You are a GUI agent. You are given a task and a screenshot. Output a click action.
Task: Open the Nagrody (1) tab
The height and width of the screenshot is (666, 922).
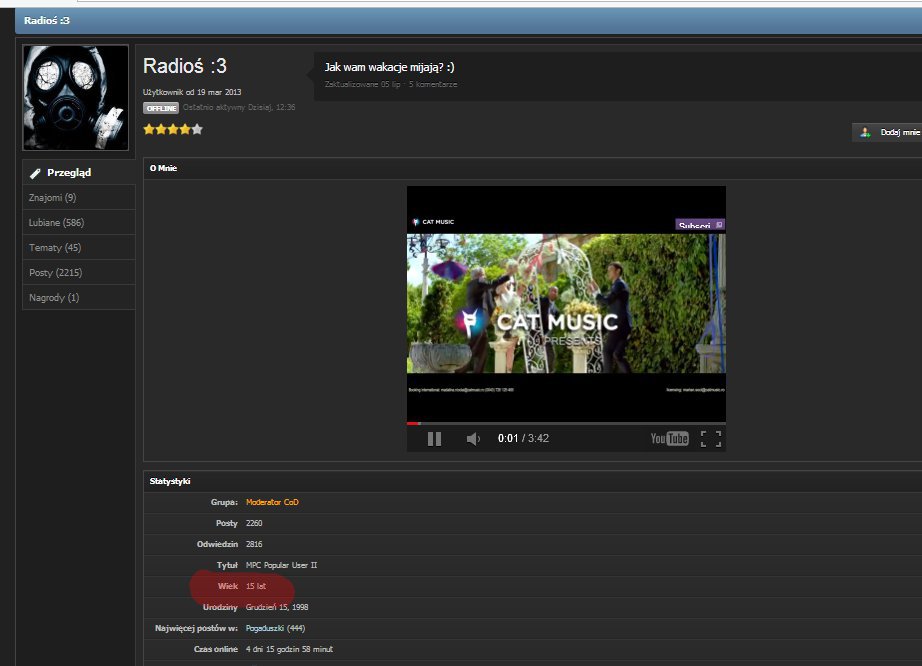(79, 297)
